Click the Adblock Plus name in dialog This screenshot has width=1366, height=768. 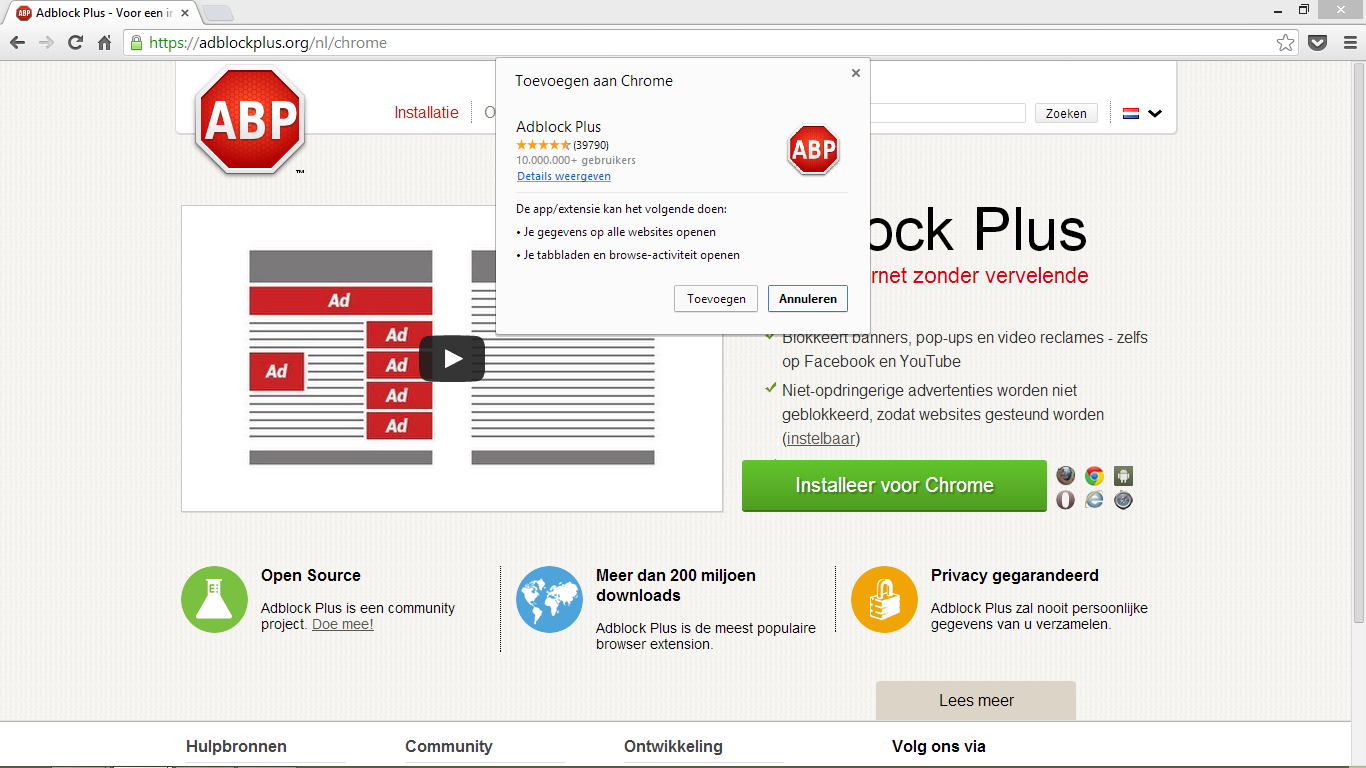pyautogui.click(x=559, y=127)
